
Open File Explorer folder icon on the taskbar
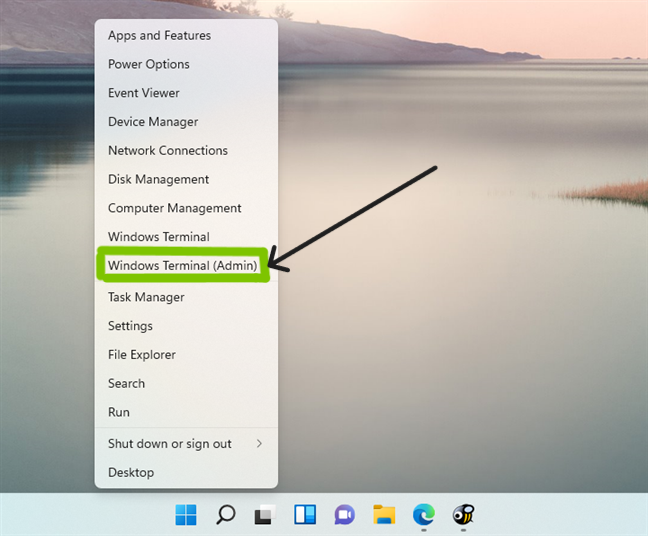[384, 515]
